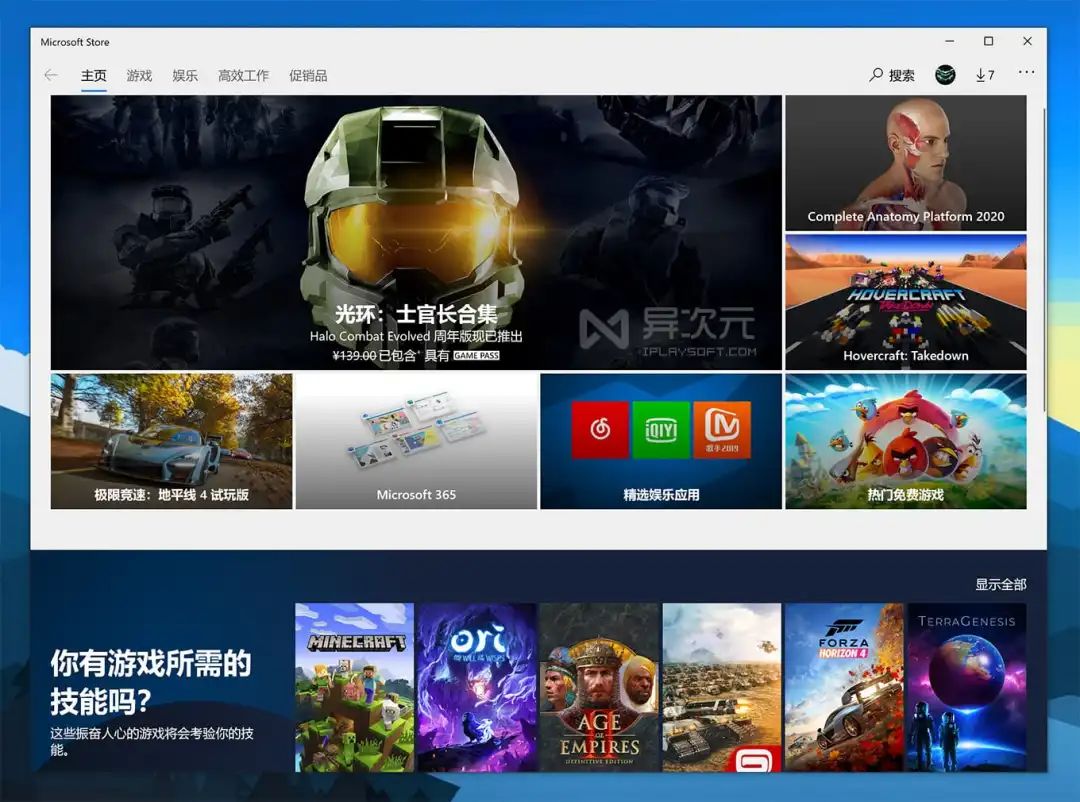Viewport: 1080px width, 802px height.
Task: Click the Mango TV orange app icon
Action: point(722,430)
